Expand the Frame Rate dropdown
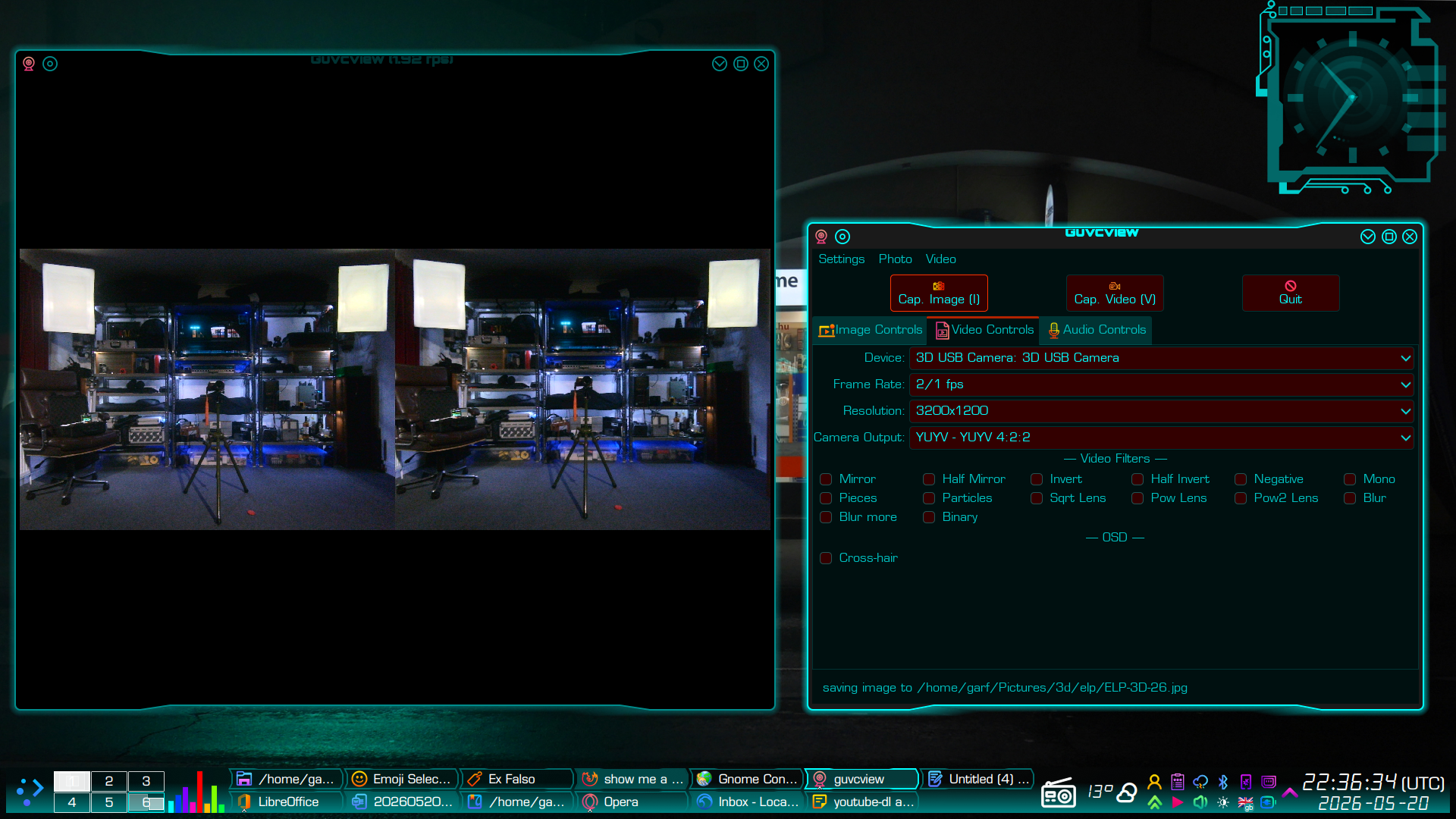The image size is (1456, 819). coord(1161,384)
